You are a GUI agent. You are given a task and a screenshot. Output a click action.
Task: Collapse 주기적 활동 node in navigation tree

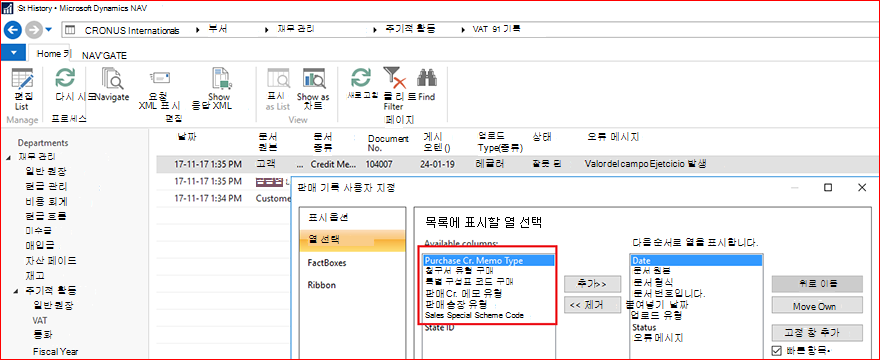click(16, 291)
